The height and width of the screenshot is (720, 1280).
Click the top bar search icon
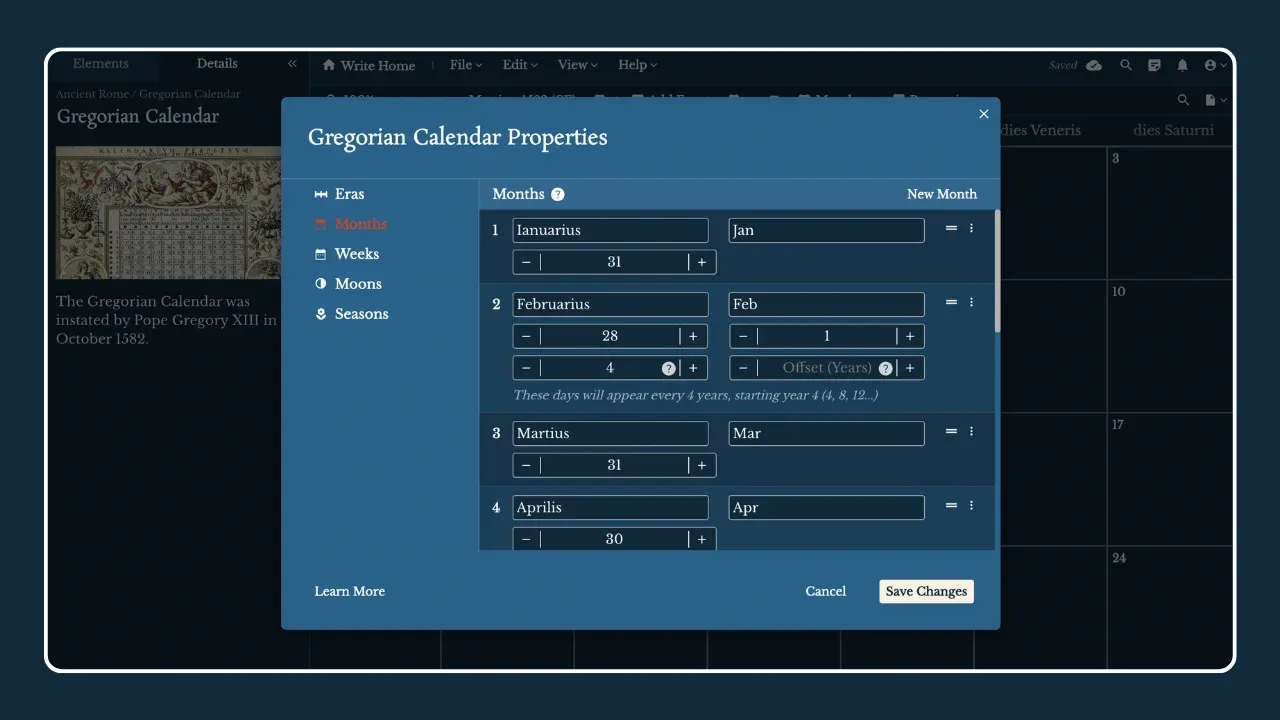[x=1126, y=65]
